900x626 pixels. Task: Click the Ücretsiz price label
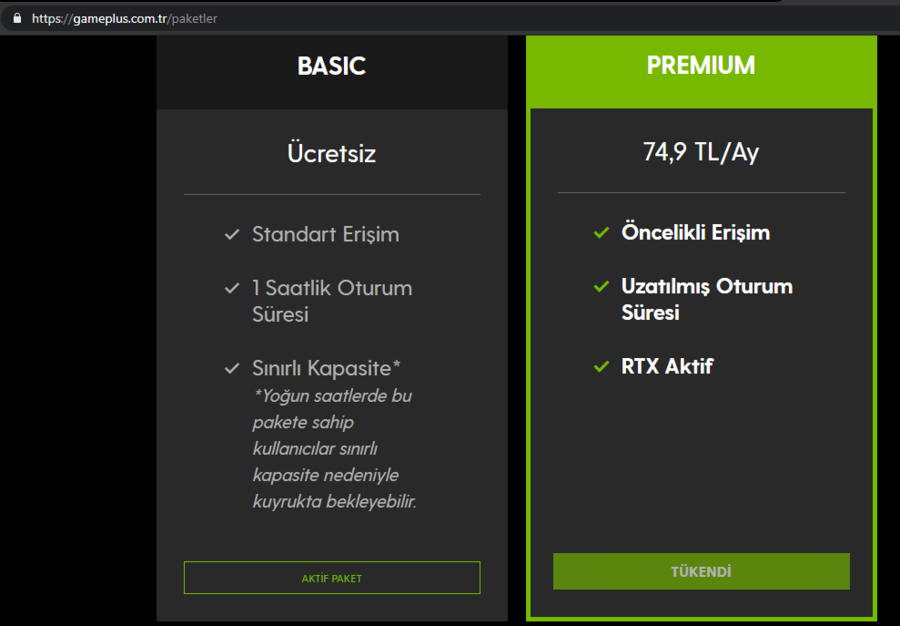point(331,153)
